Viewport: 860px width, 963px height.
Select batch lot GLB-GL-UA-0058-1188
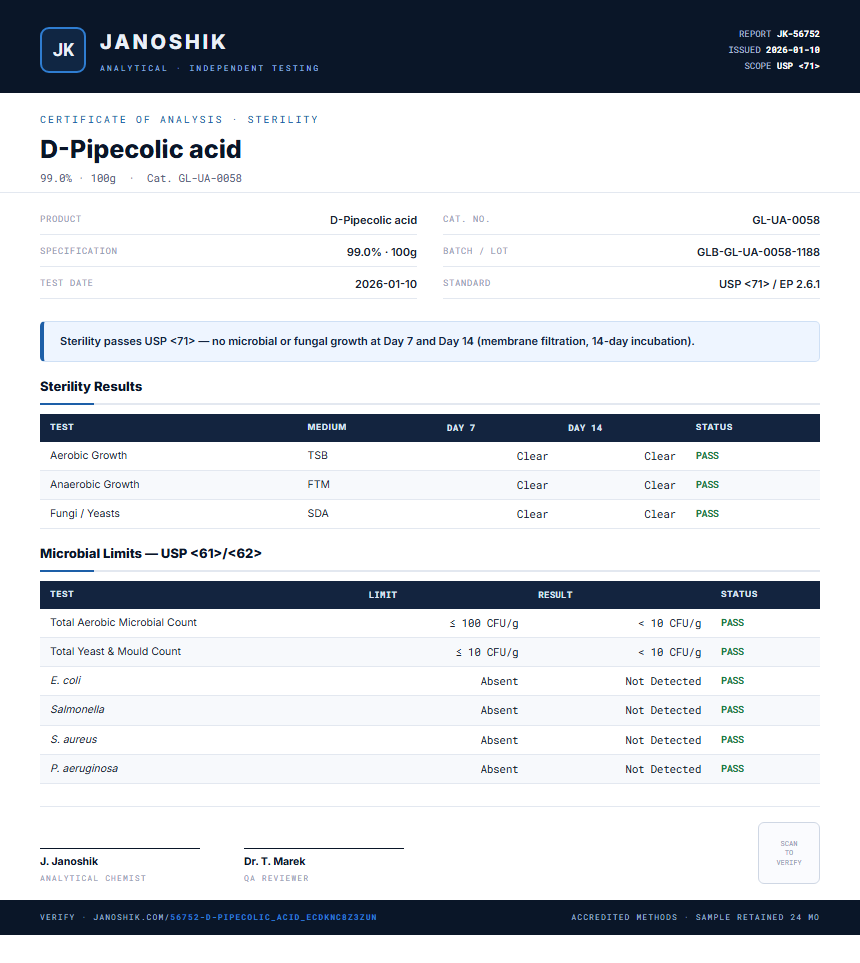click(758, 252)
